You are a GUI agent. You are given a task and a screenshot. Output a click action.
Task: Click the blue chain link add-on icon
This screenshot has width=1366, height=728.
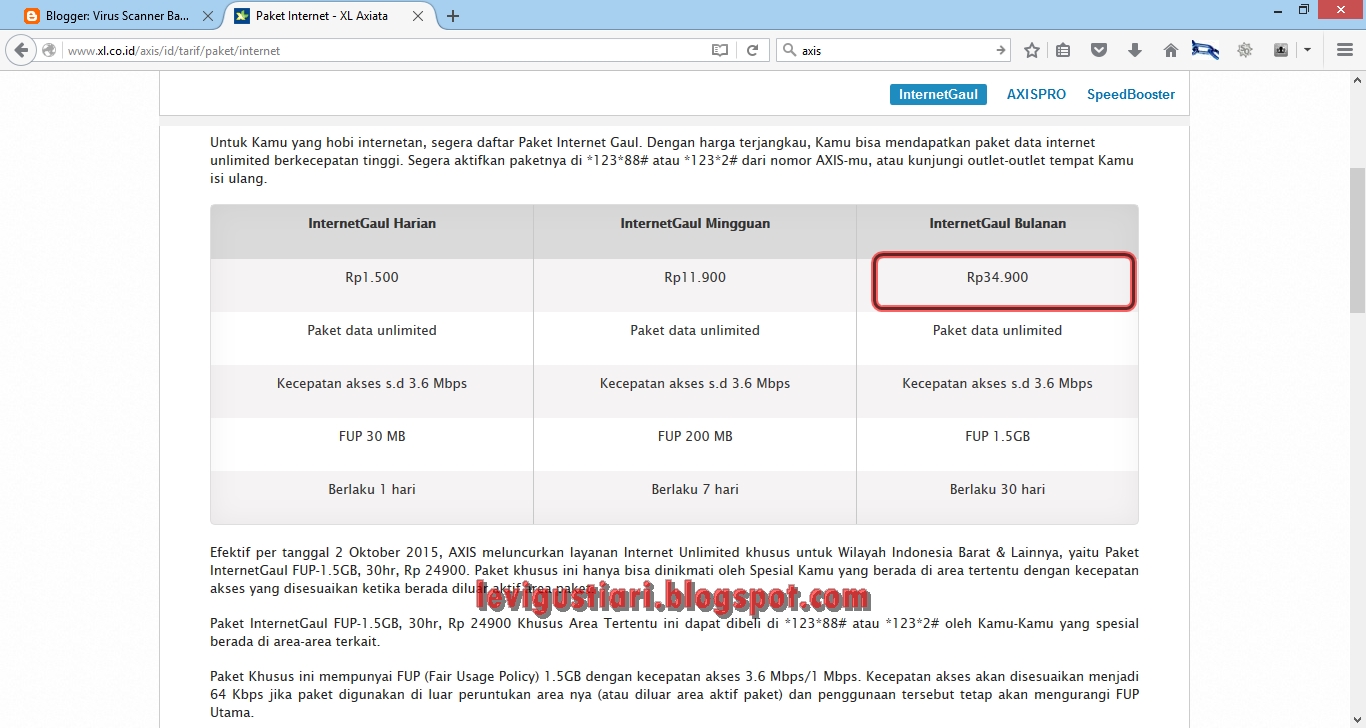click(1205, 50)
